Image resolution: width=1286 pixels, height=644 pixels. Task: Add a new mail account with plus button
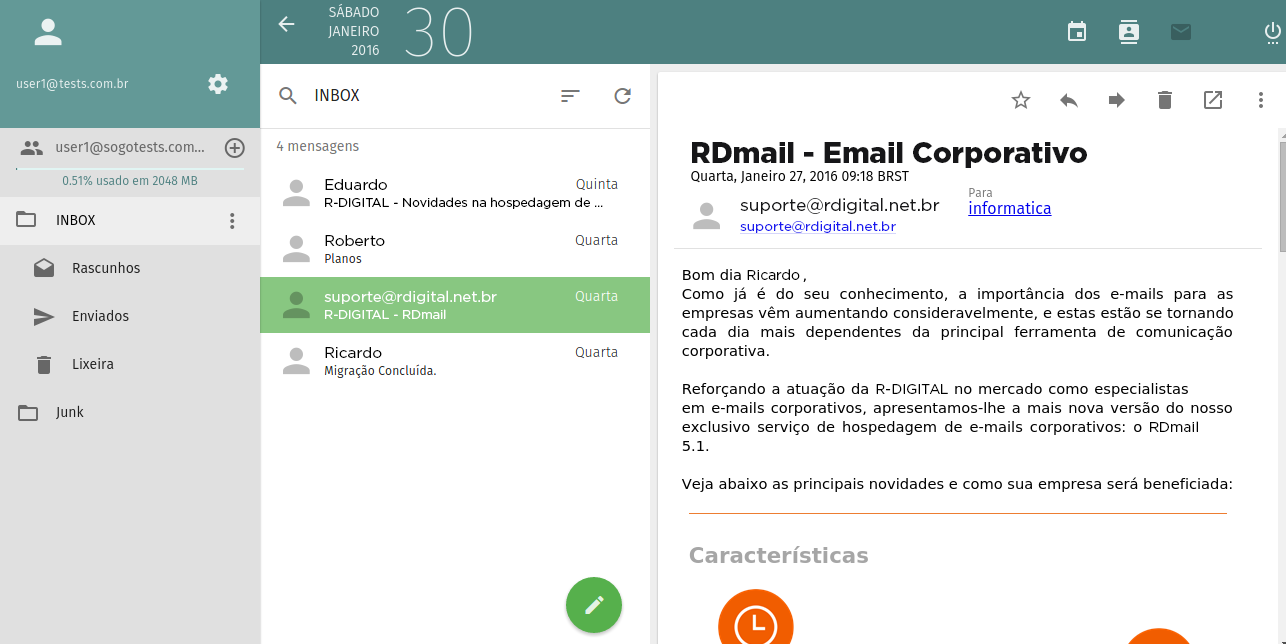click(x=235, y=148)
